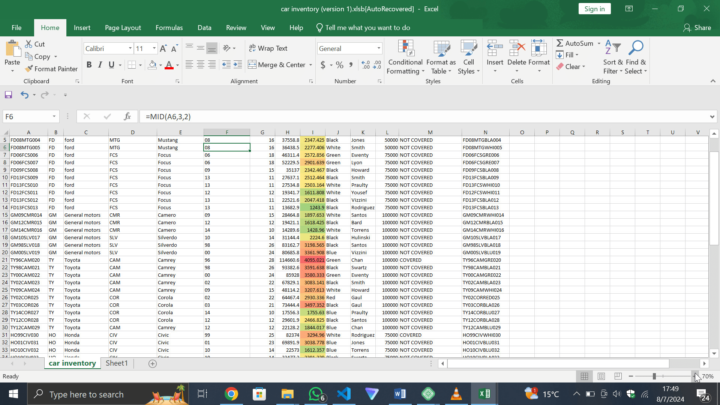This screenshot has height=405, width=720.
Task: Click the Format Painter tool
Action: coord(49,69)
